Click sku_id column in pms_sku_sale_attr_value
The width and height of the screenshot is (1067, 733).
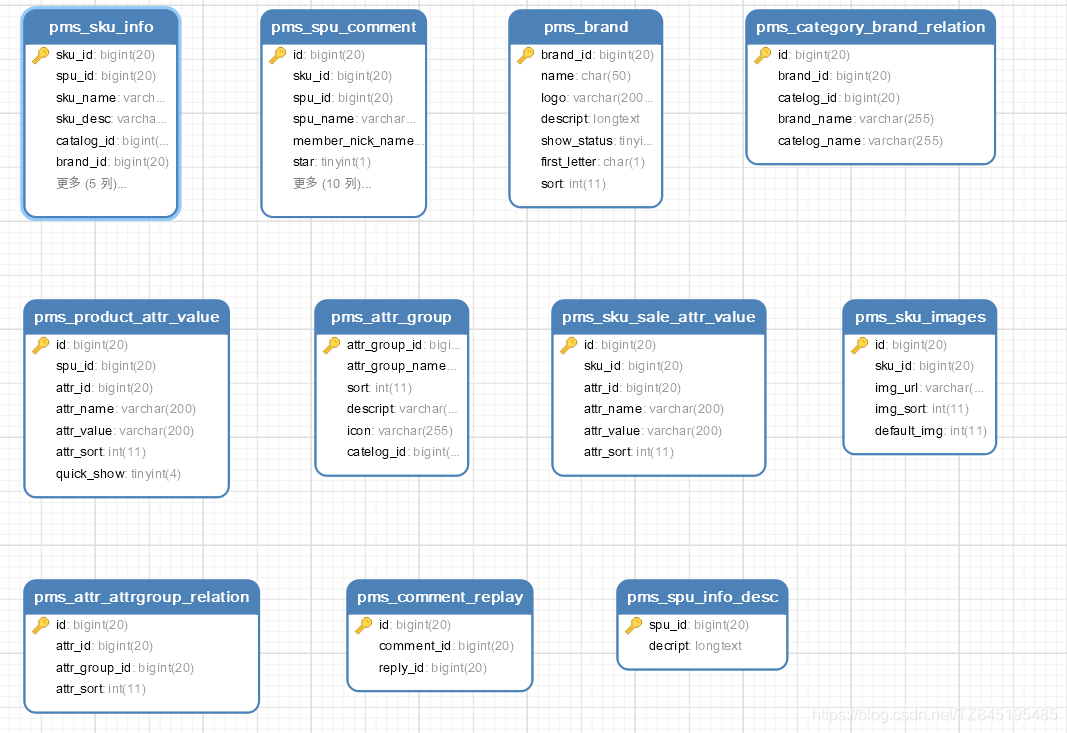634,366
